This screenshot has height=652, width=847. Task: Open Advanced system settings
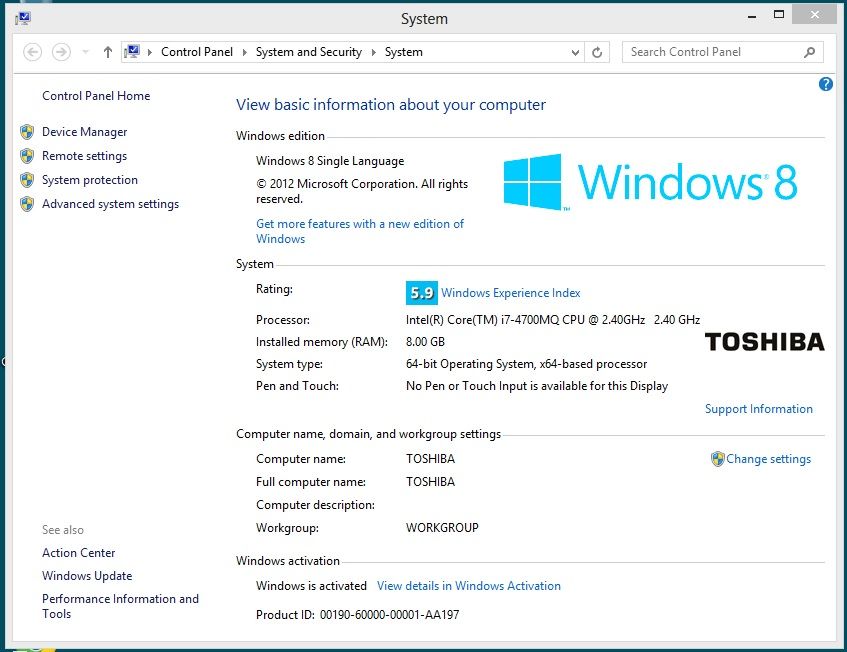tap(110, 204)
